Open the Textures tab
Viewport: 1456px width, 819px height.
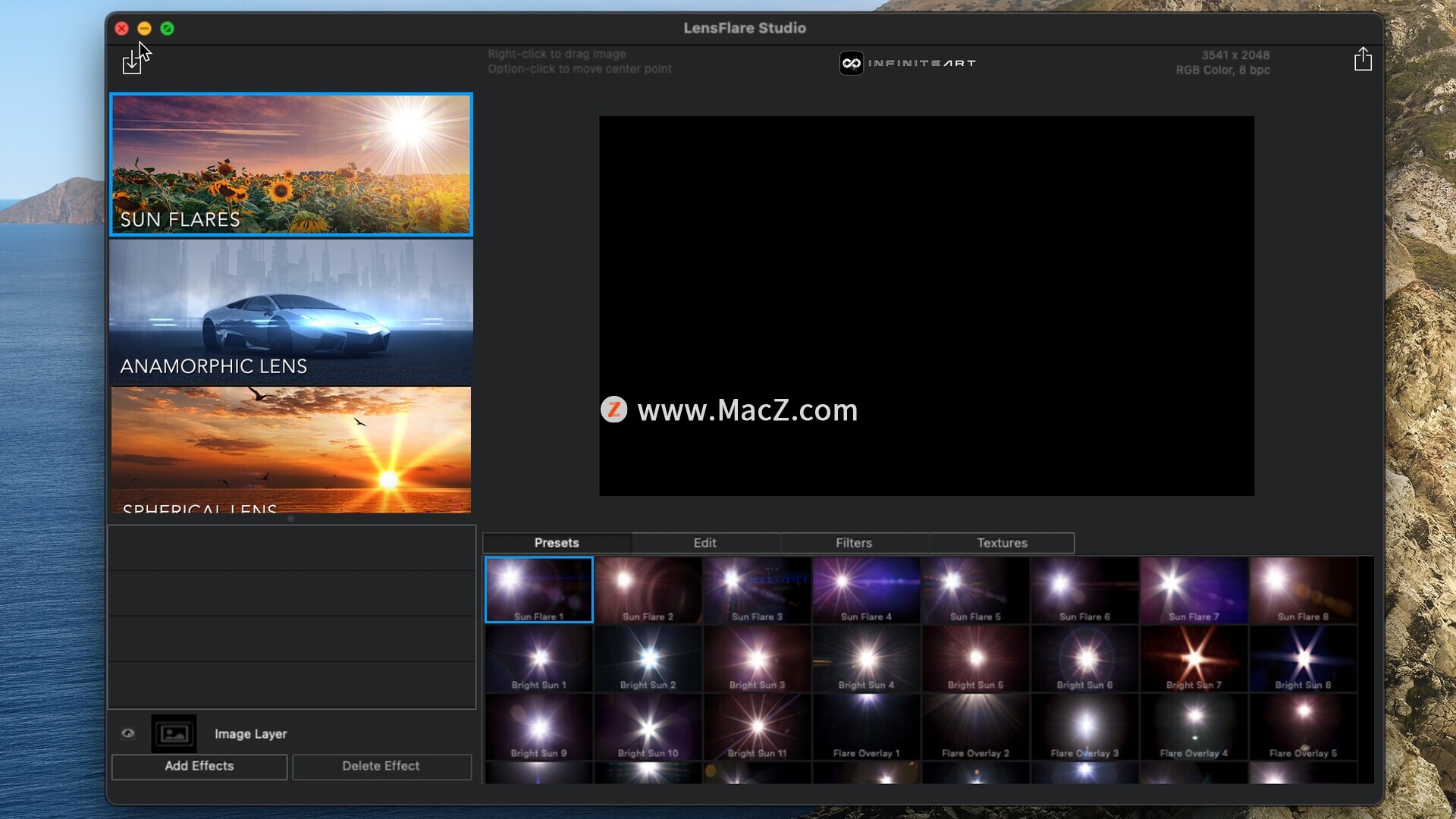coord(1002,543)
